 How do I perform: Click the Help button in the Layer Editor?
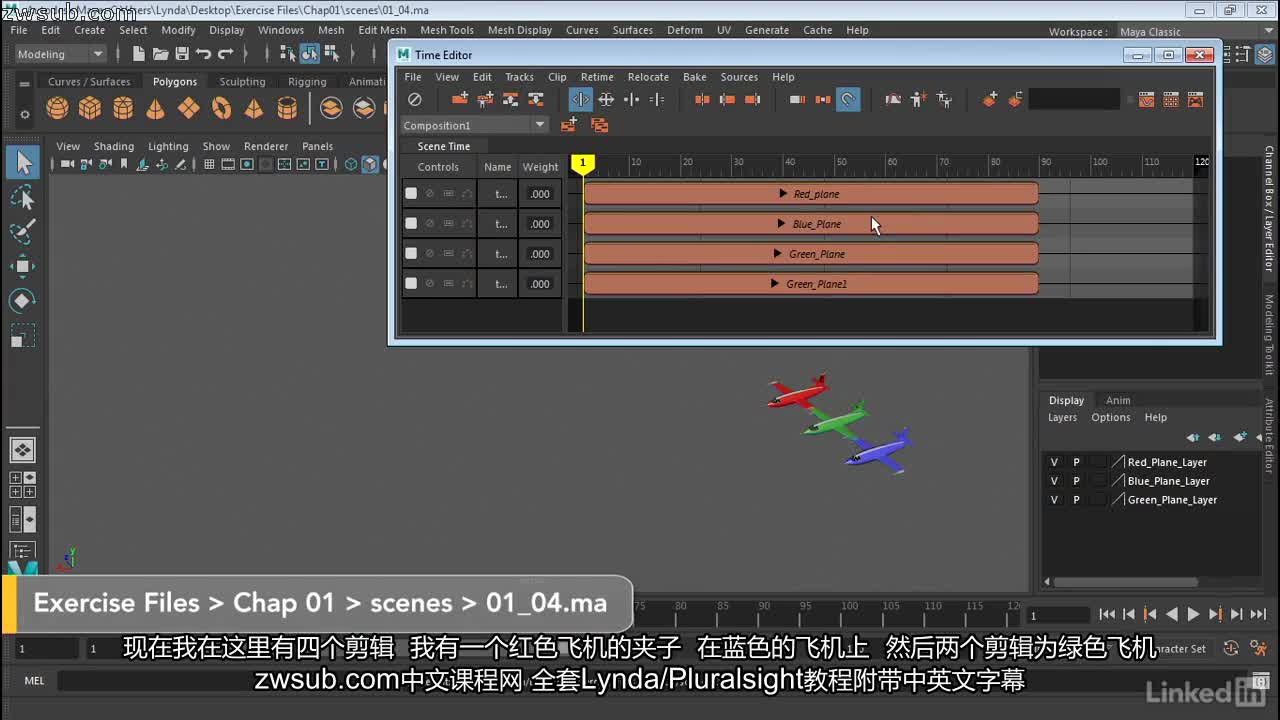[x=1155, y=417]
